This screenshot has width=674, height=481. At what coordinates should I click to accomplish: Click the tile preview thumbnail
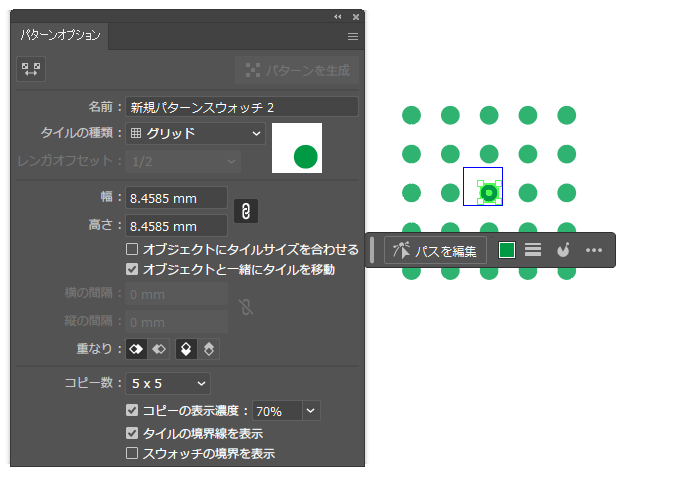(297, 148)
